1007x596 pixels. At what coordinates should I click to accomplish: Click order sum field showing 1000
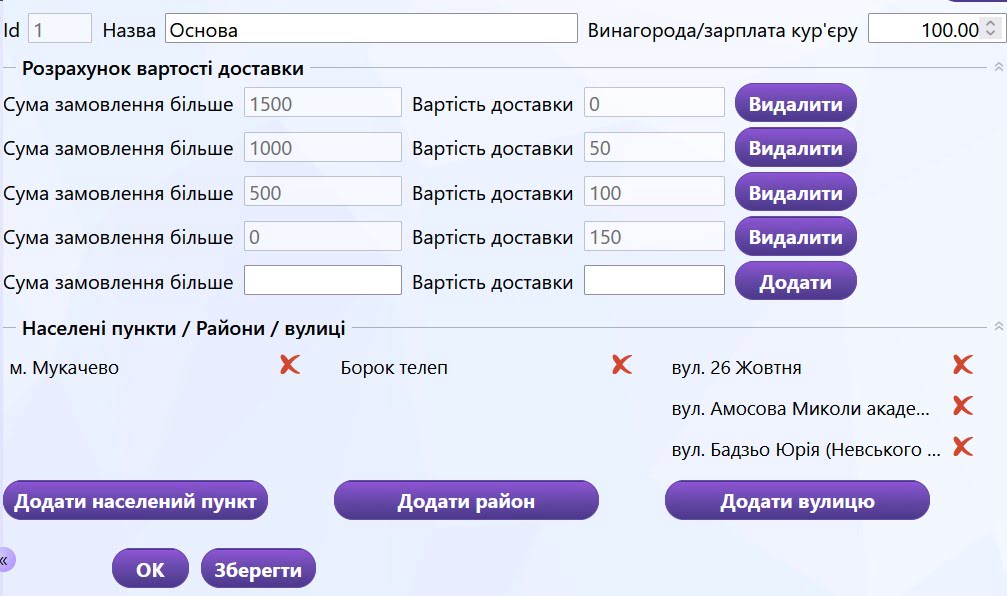(323, 147)
